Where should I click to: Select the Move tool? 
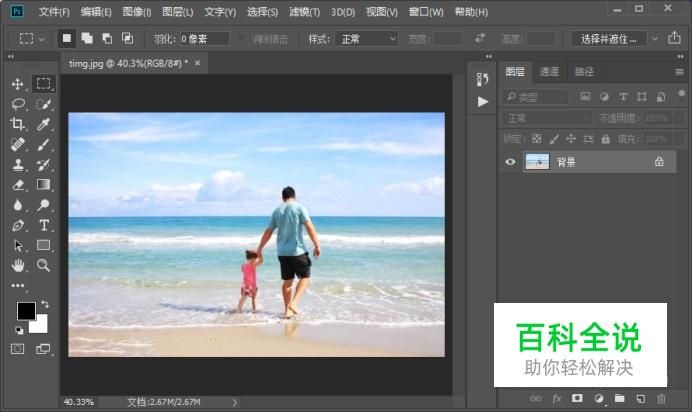(x=18, y=84)
